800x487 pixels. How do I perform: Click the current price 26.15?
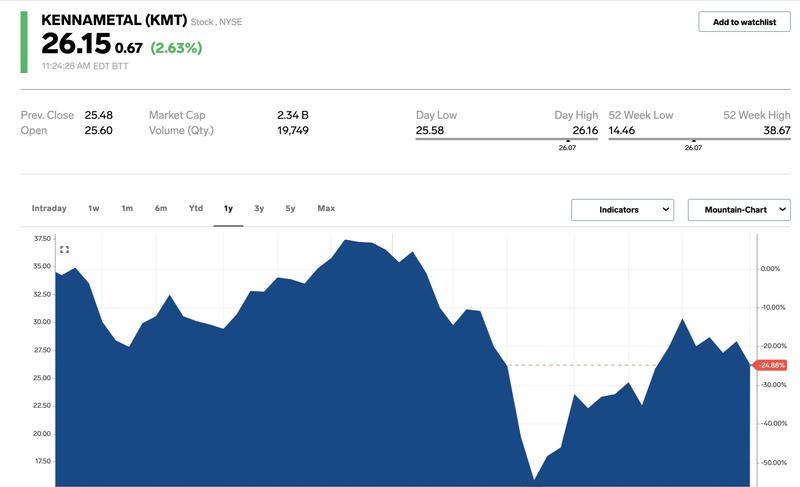pos(76,43)
